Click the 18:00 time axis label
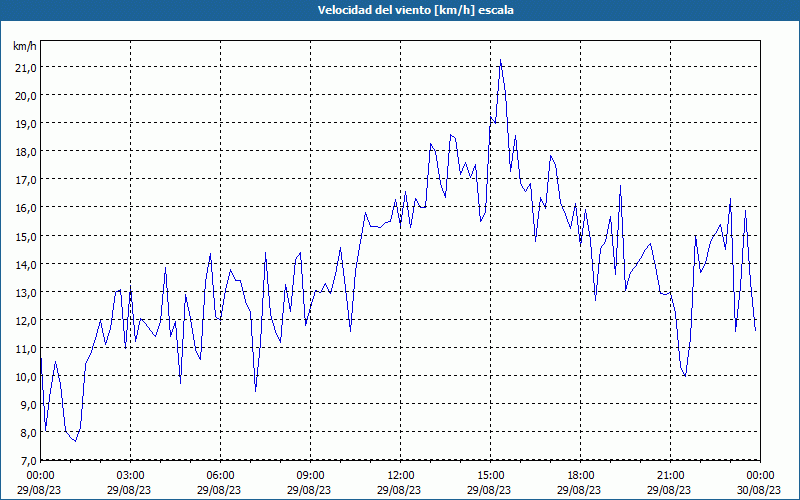This screenshot has height=500, width=800. pyautogui.click(x=580, y=476)
